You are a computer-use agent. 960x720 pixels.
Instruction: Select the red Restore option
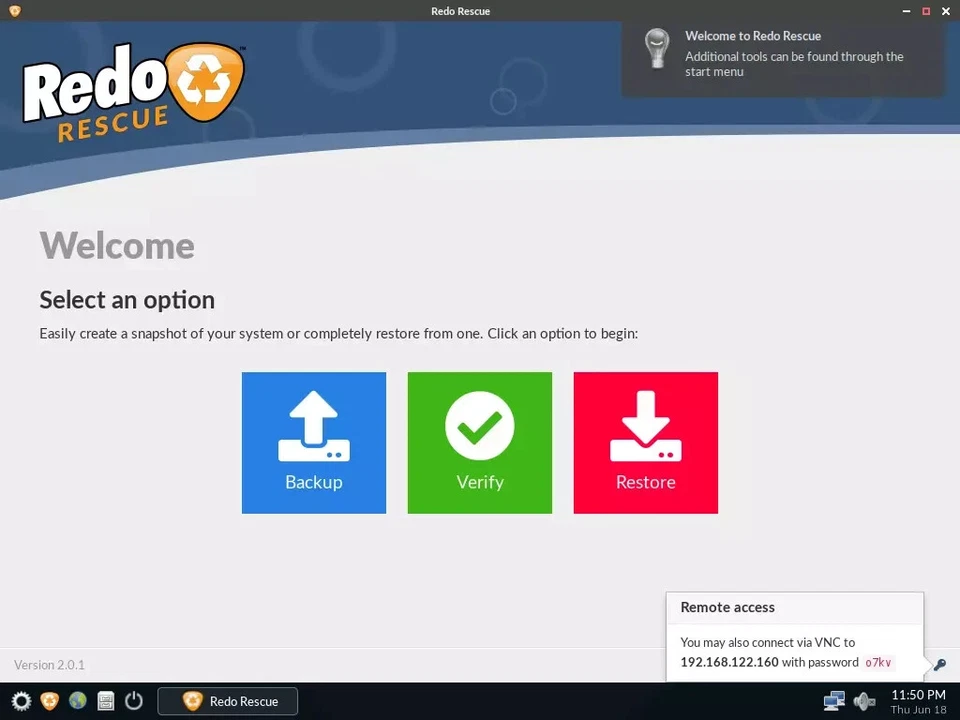coord(645,442)
